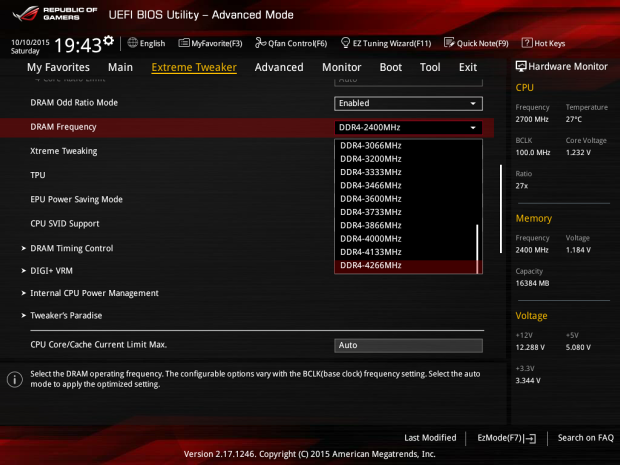Switch to the Boot tab
Viewport: 620px width, 465px height.
(x=391, y=67)
